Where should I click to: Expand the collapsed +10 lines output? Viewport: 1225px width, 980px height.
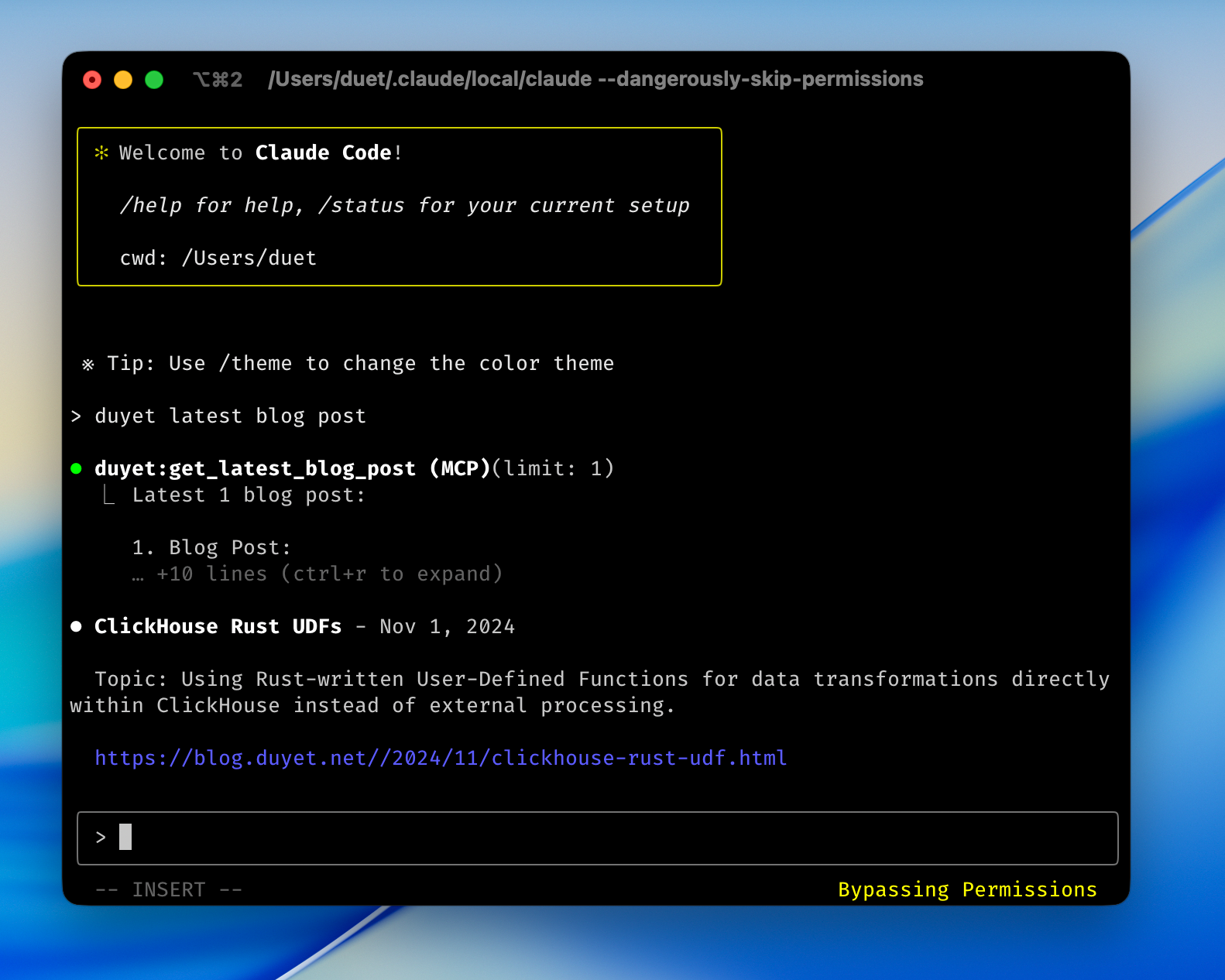[328, 574]
